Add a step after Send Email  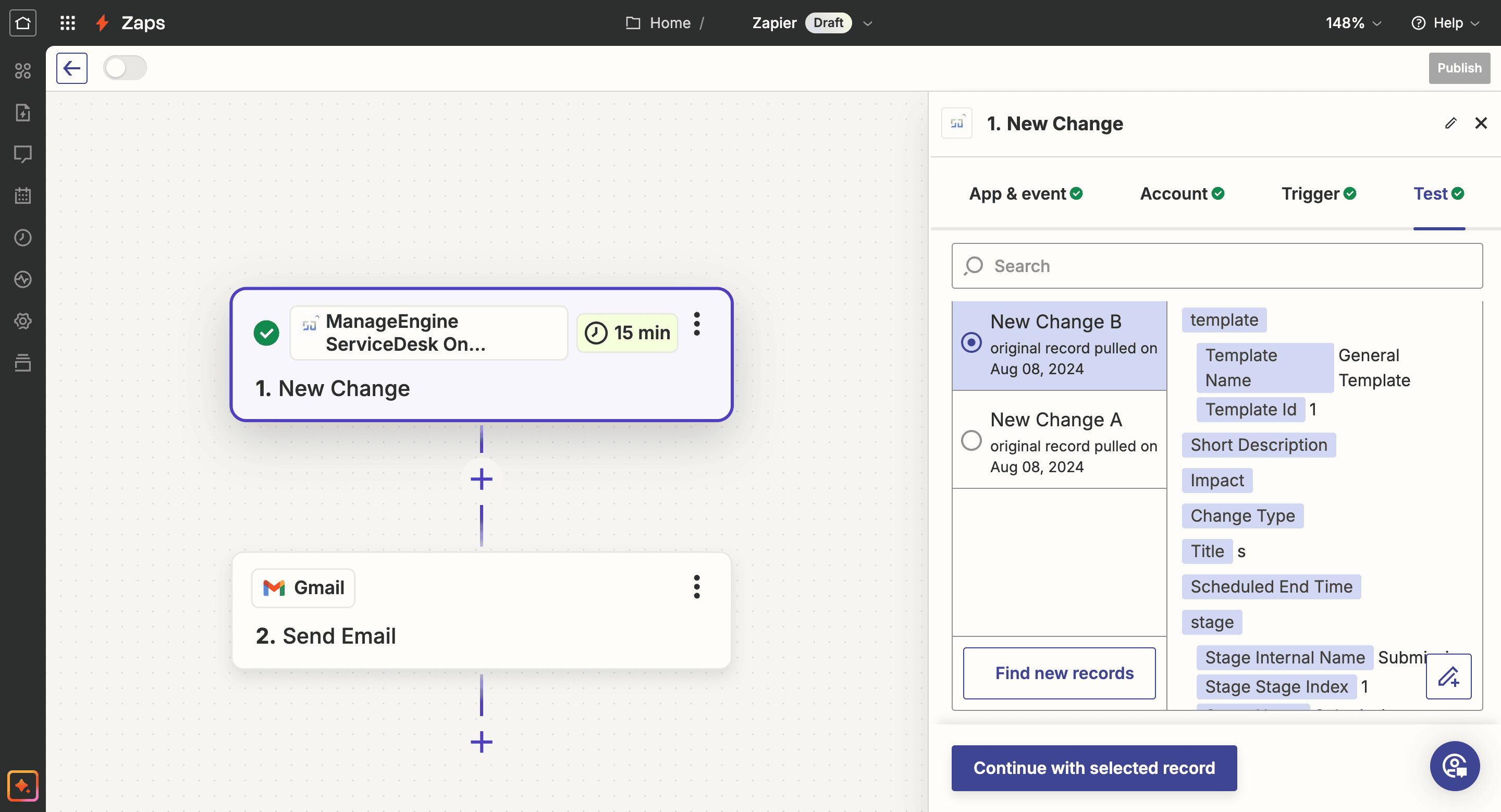tap(481, 742)
